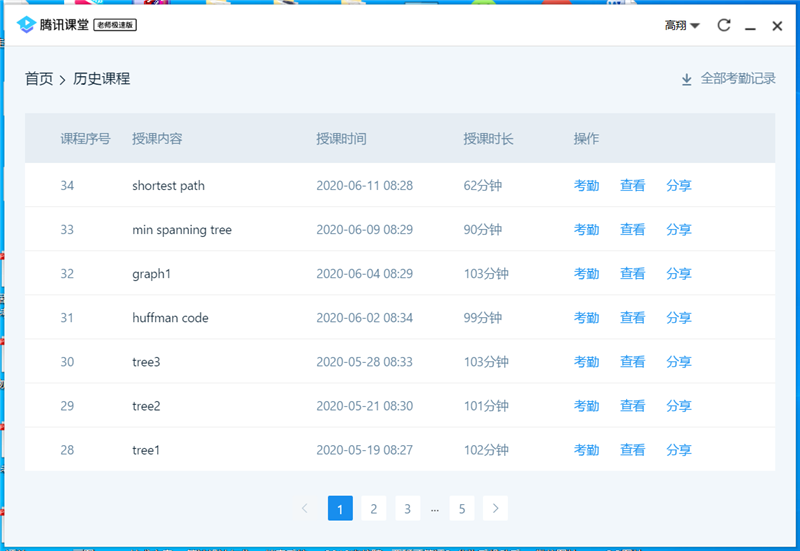
Task: Download all attendance records
Action: 728,79
